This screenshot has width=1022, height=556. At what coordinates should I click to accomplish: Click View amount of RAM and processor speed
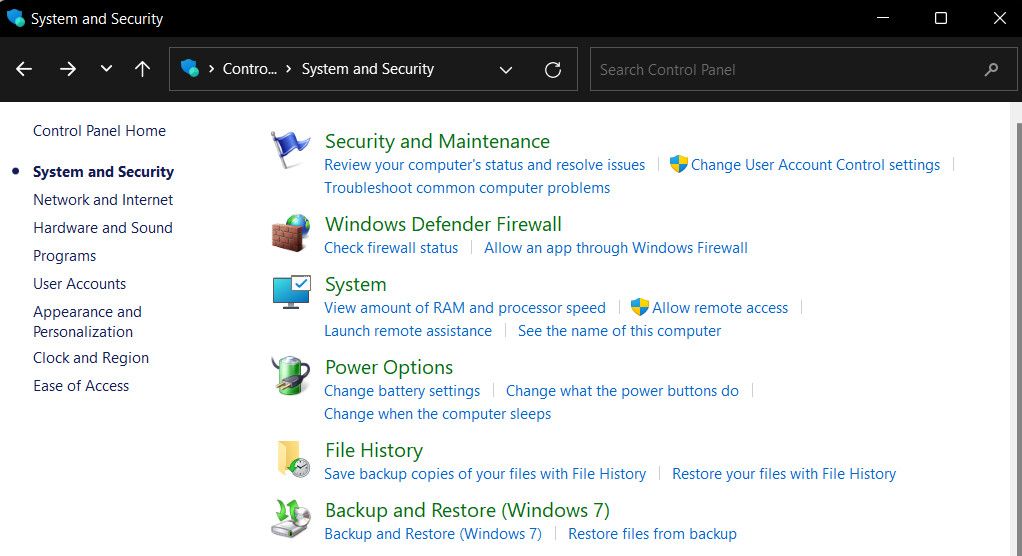coord(465,308)
